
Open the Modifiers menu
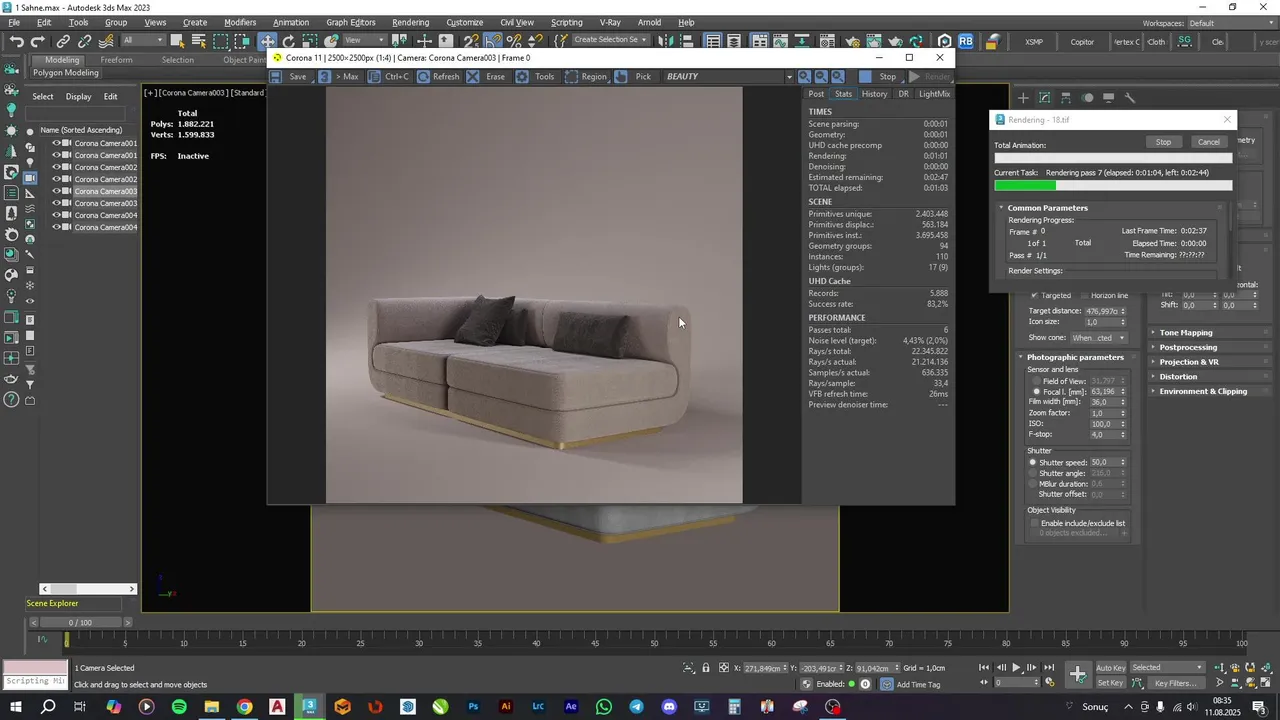click(x=240, y=22)
